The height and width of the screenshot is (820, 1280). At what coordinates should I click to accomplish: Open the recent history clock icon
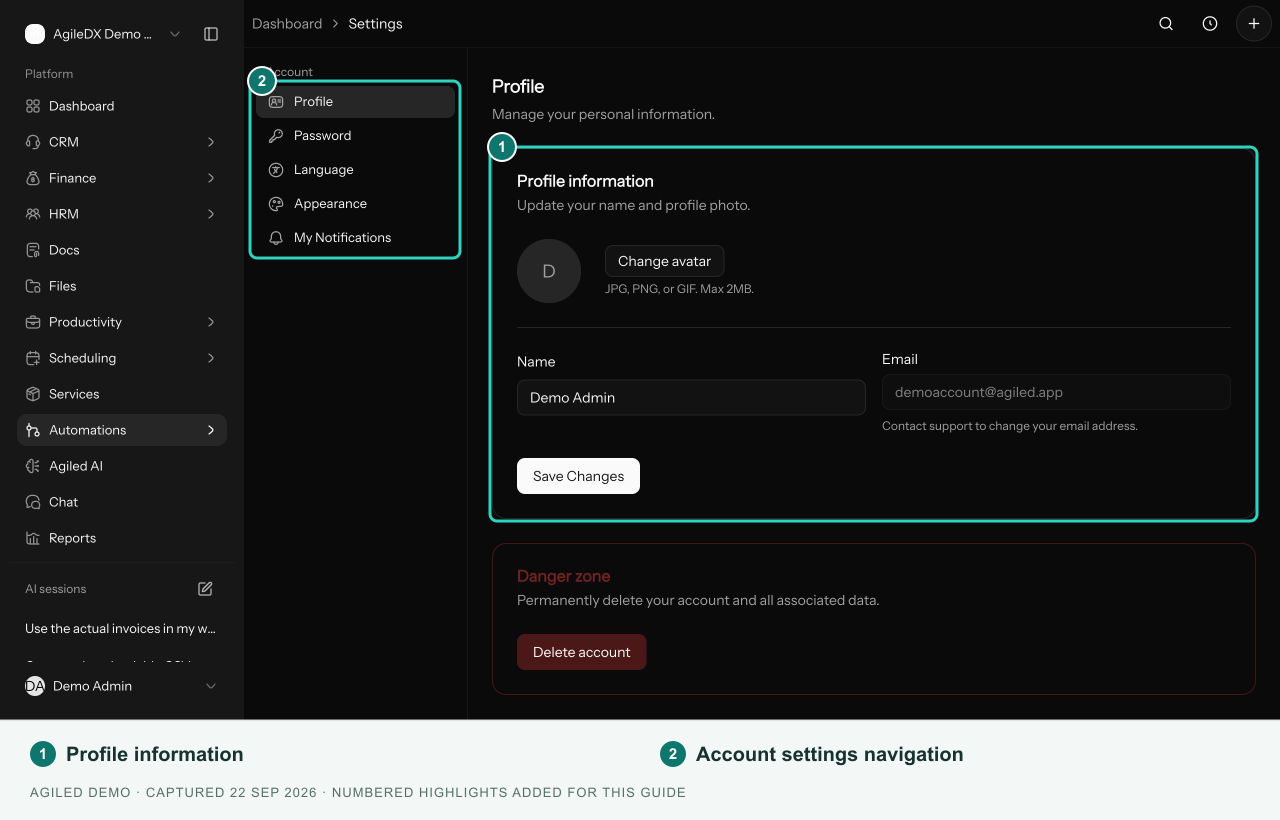1210,24
